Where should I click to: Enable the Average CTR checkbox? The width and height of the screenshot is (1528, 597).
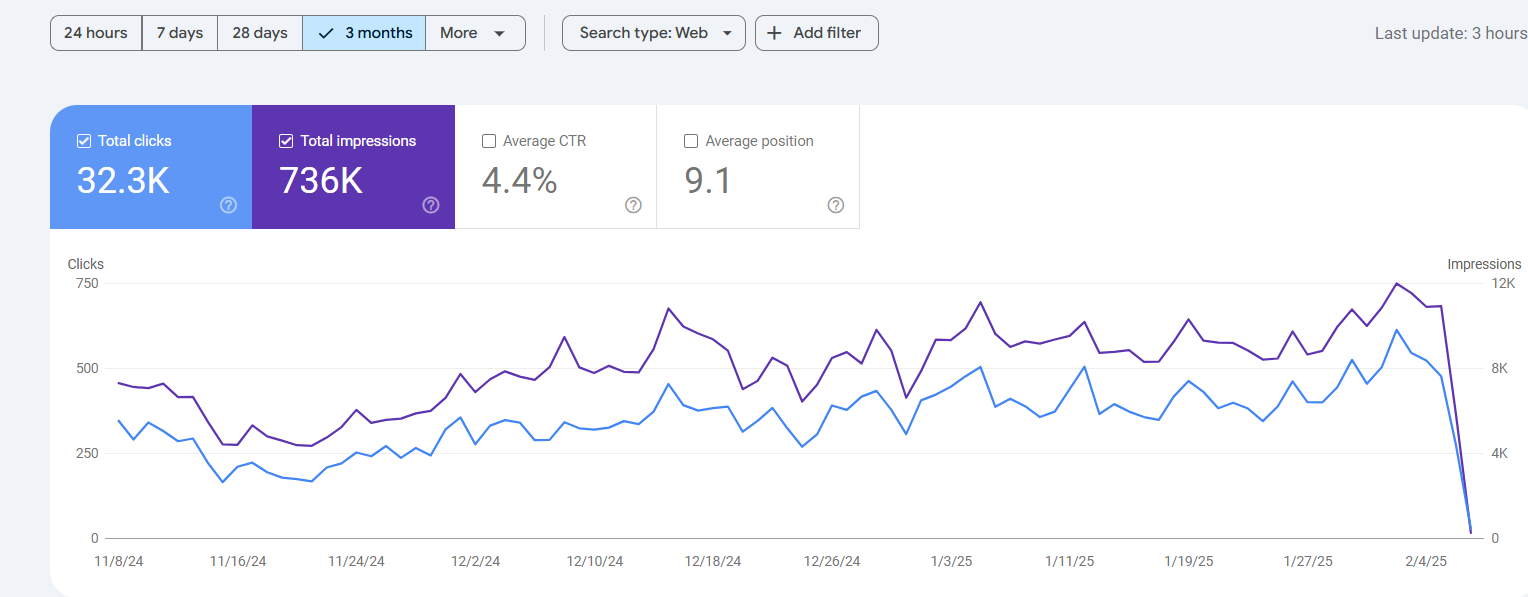pyautogui.click(x=489, y=141)
